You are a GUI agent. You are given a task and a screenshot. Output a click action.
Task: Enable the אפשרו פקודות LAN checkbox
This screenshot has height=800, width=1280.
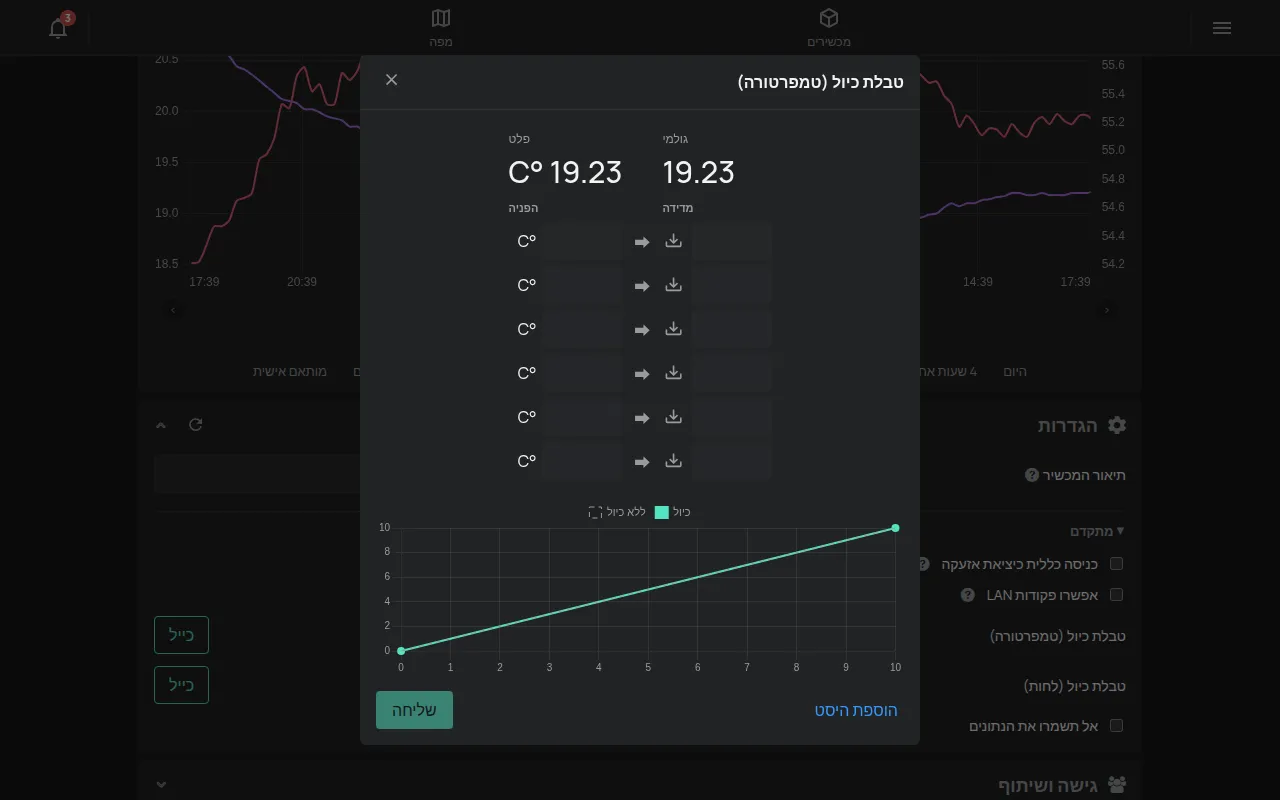point(1116,595)
